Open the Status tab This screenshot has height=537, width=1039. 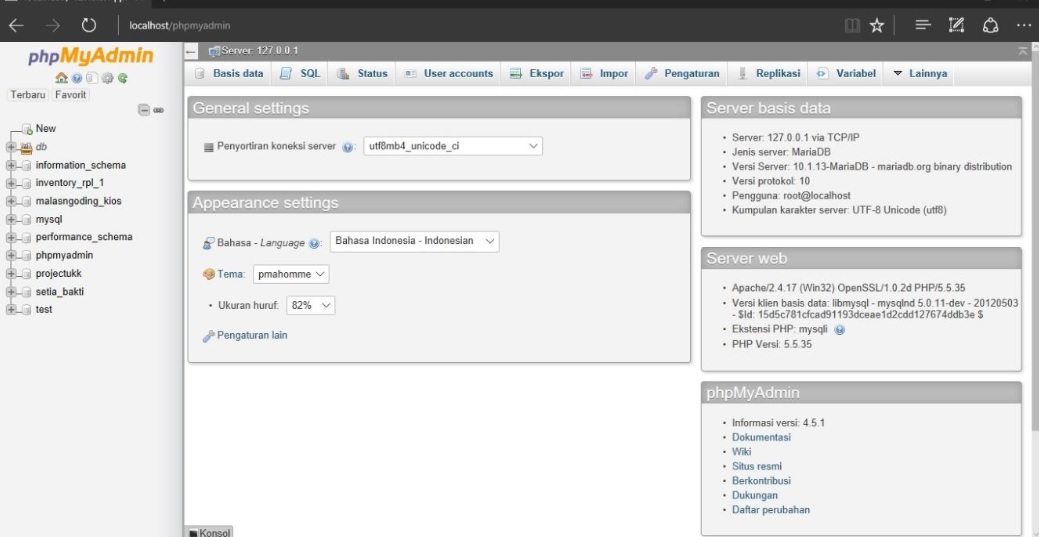(x=363, y=74)
